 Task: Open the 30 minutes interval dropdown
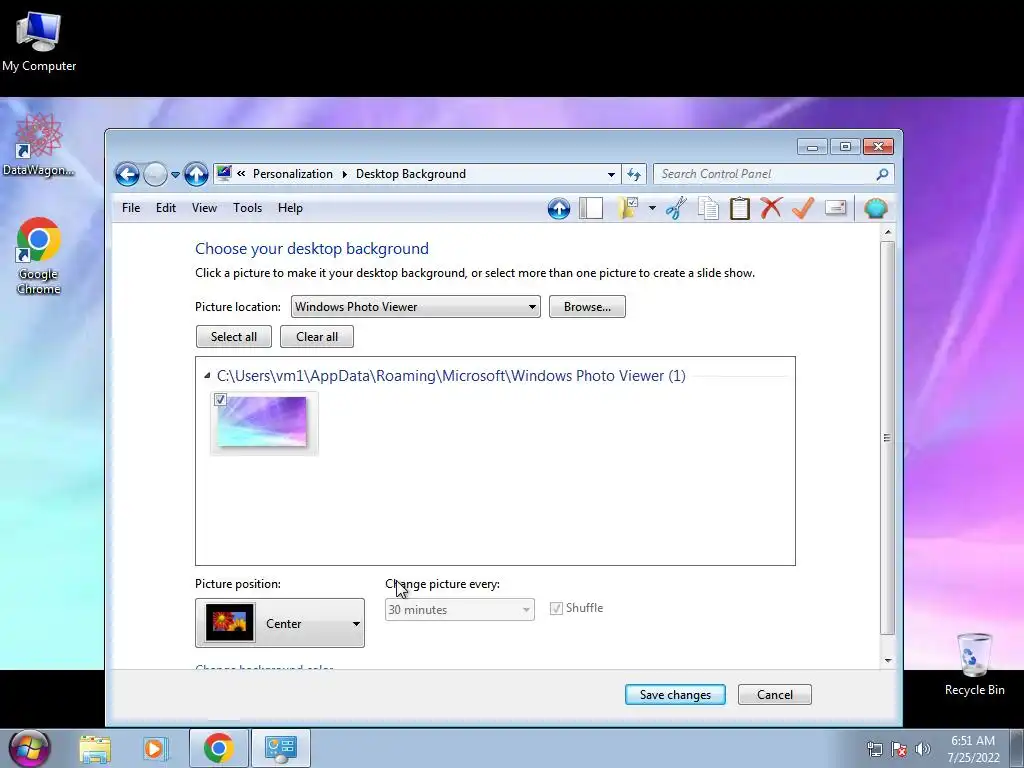(460, 609)
